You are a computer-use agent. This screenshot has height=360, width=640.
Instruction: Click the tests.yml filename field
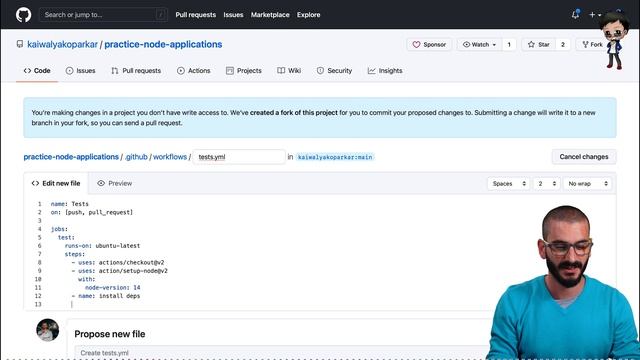pos(239,157)
